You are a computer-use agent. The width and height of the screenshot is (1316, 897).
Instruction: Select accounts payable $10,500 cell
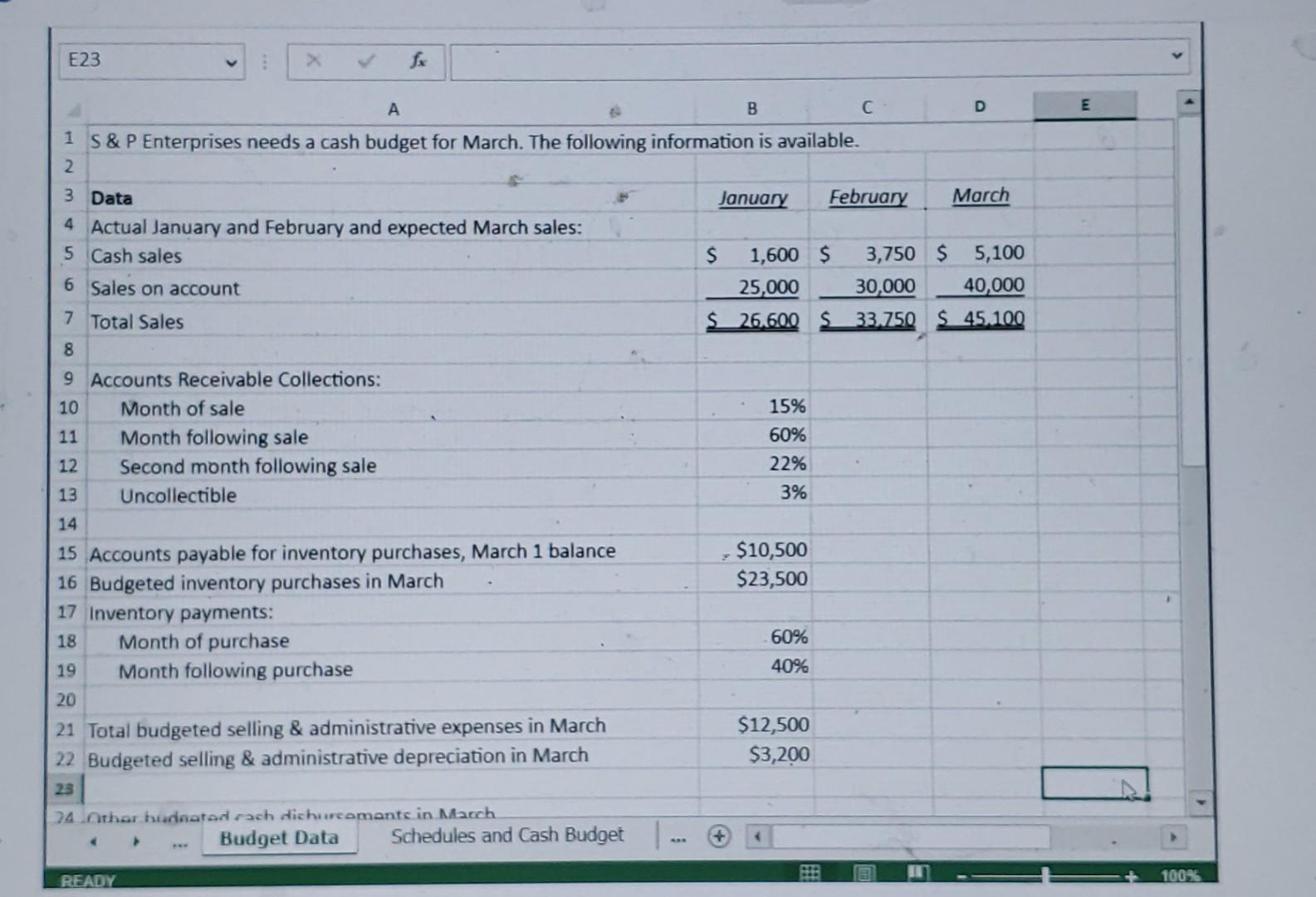[x=754, y=550]
